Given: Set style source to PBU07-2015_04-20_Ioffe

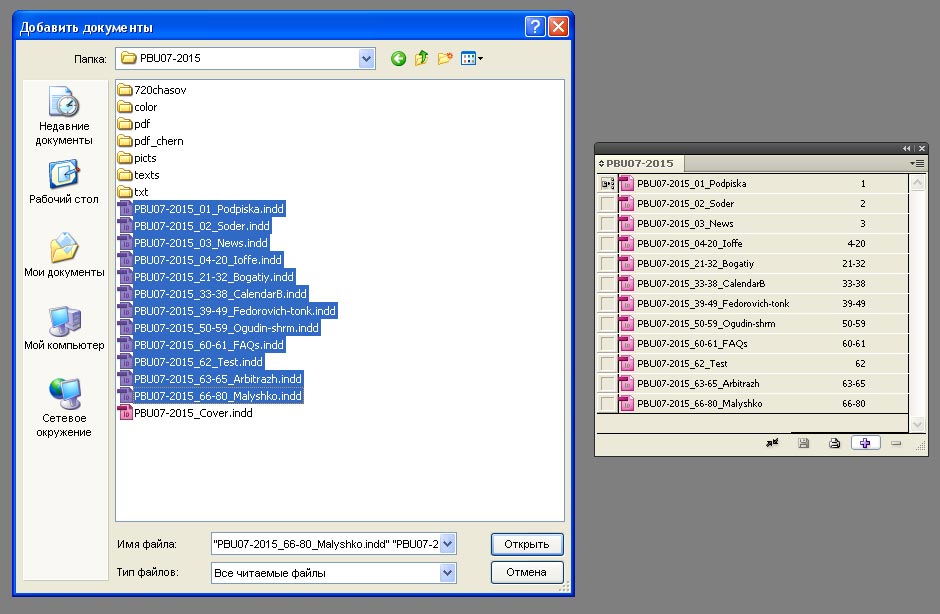Looking at the screenshot, I should (x=607, y=243).
